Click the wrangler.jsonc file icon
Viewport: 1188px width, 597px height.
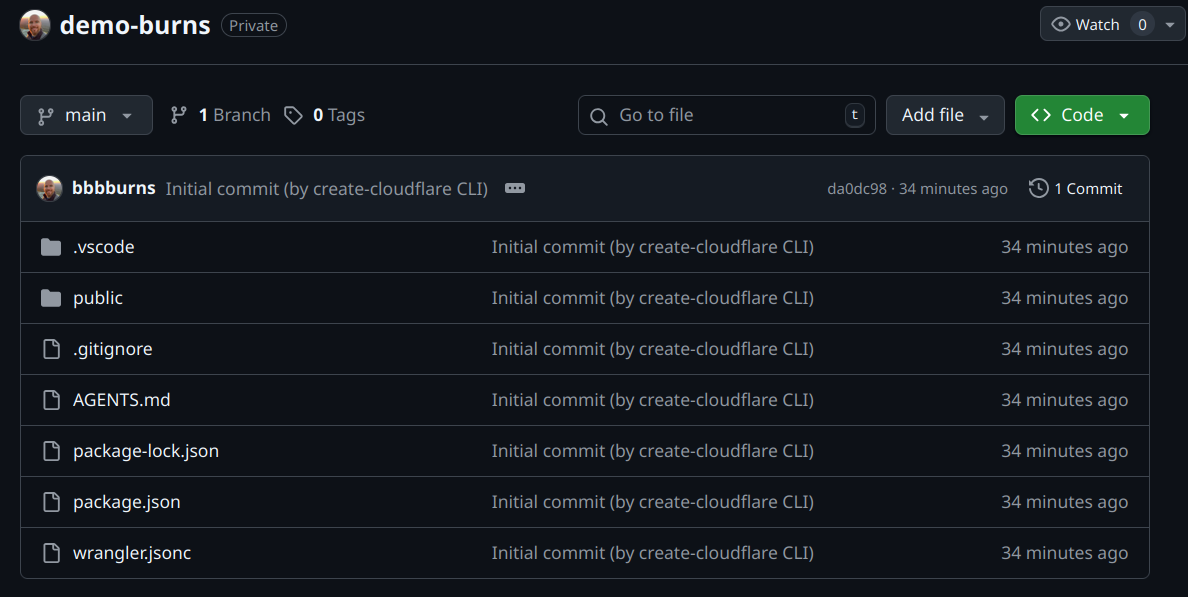(51, 553)
